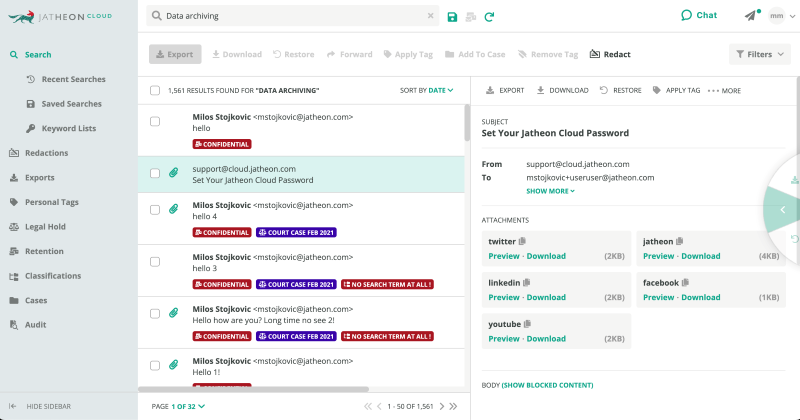The width and height of the screenshot is (800, 420).
Task: Check the box for the "hello 4" email
Action: pyautogui.click(x=155, y=209)
